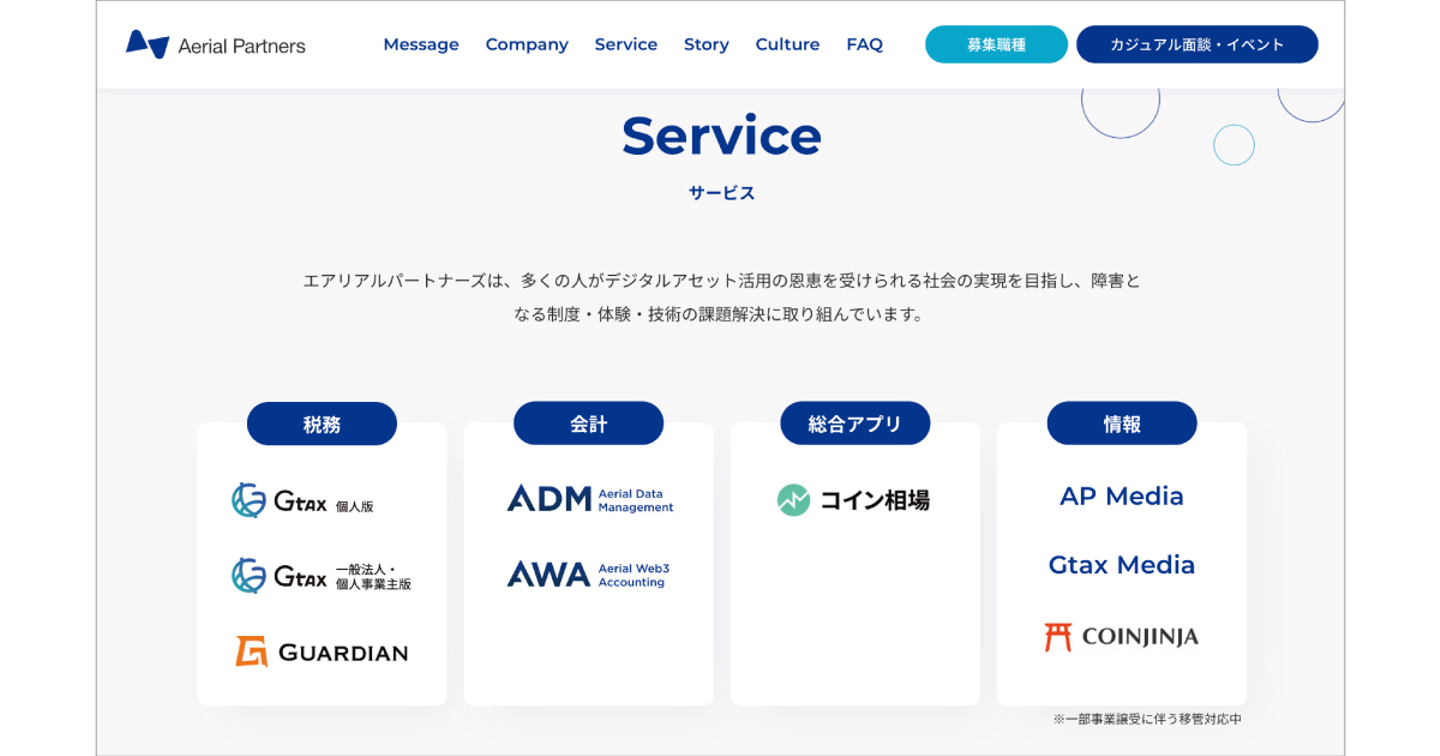Image resolution: width=1440 pixels, height=756 pixels.
Task: Open the FAQ nav item
Action: [864, 45]
